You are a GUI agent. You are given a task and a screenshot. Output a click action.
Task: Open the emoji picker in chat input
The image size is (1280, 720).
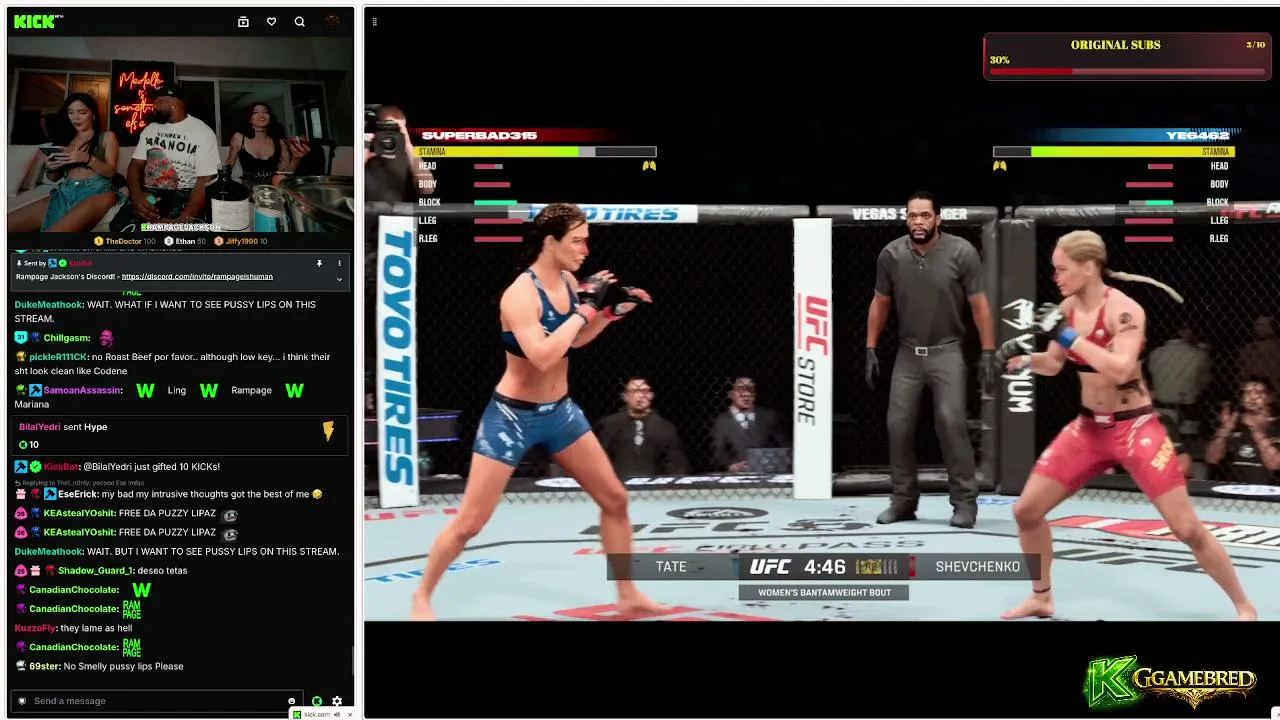tap(292, 701)
